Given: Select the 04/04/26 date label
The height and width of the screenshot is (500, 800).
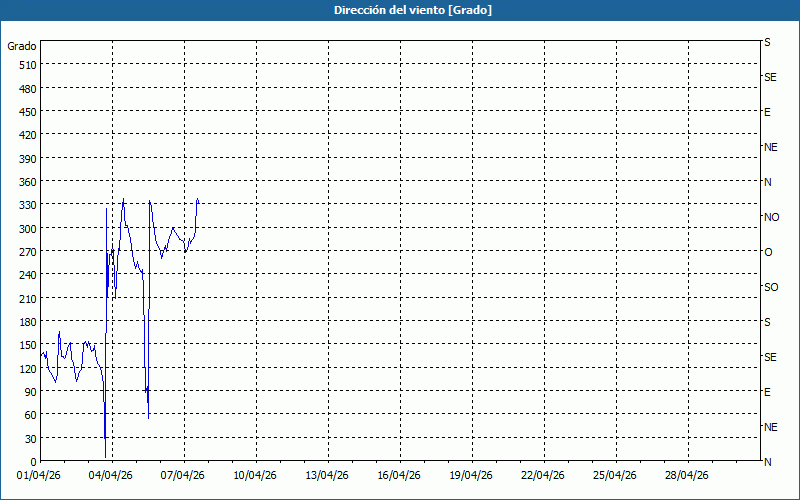Looking at the screenshot, I should tap(112, 476).
